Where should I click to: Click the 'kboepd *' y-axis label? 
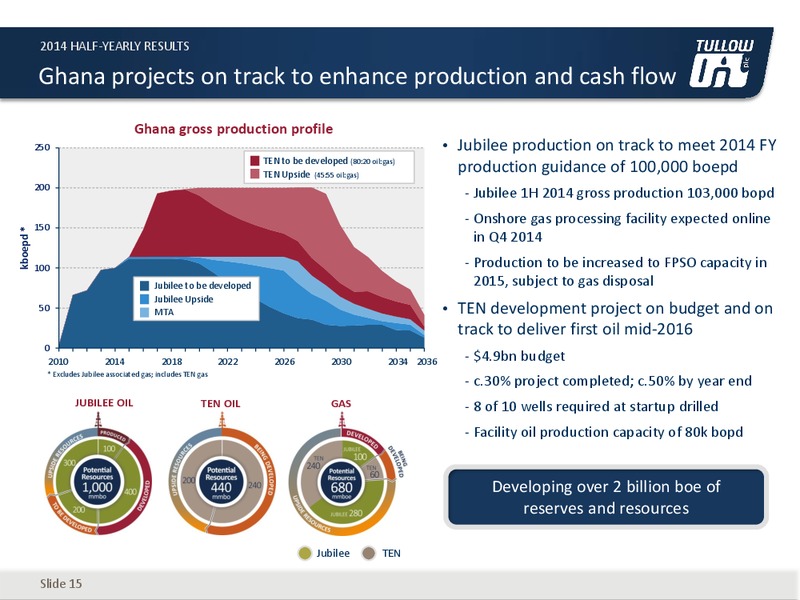[x=24, y=249]
